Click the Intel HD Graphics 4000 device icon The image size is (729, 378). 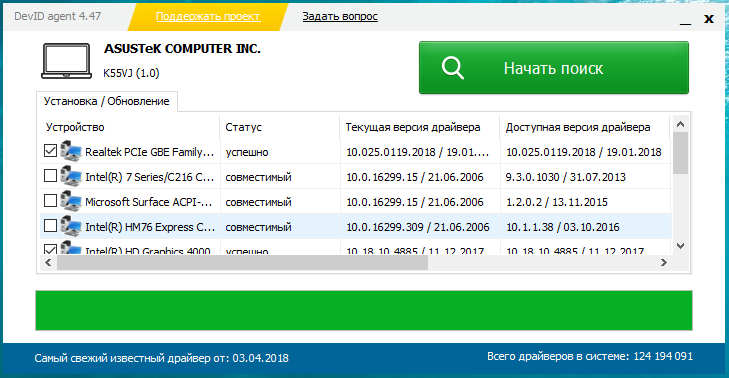71,248
